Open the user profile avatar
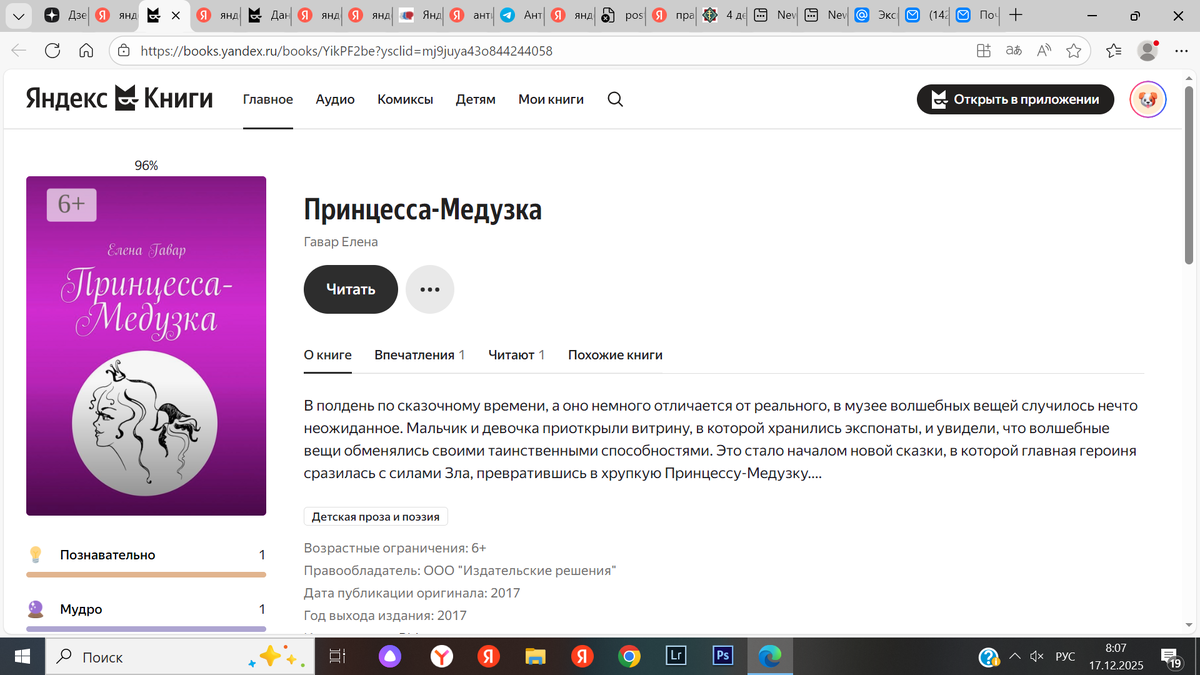 pyautogui.click(x=1147, y=99)
